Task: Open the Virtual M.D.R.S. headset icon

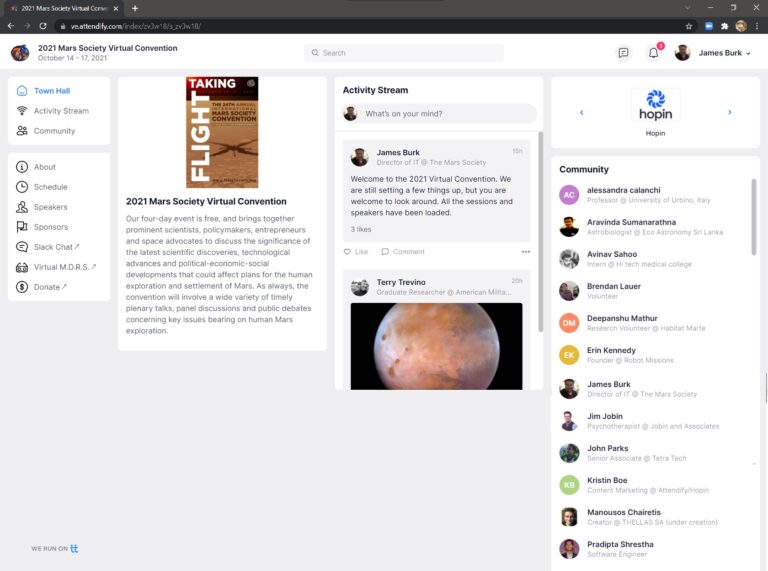Action: (22, 267)
